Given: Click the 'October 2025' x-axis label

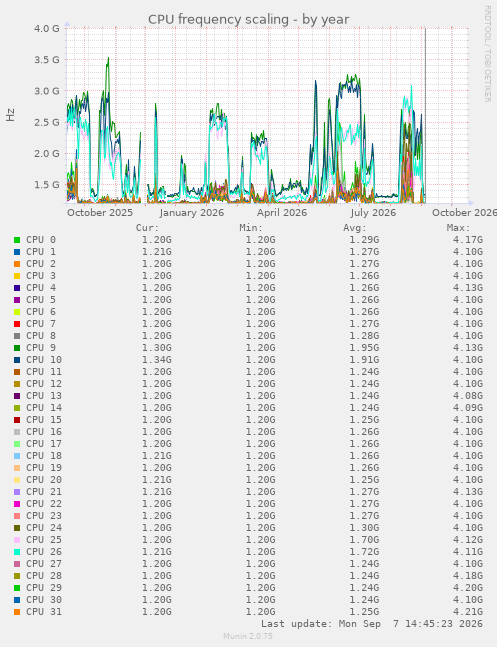Looking at the screenshot, I should 100,213.
